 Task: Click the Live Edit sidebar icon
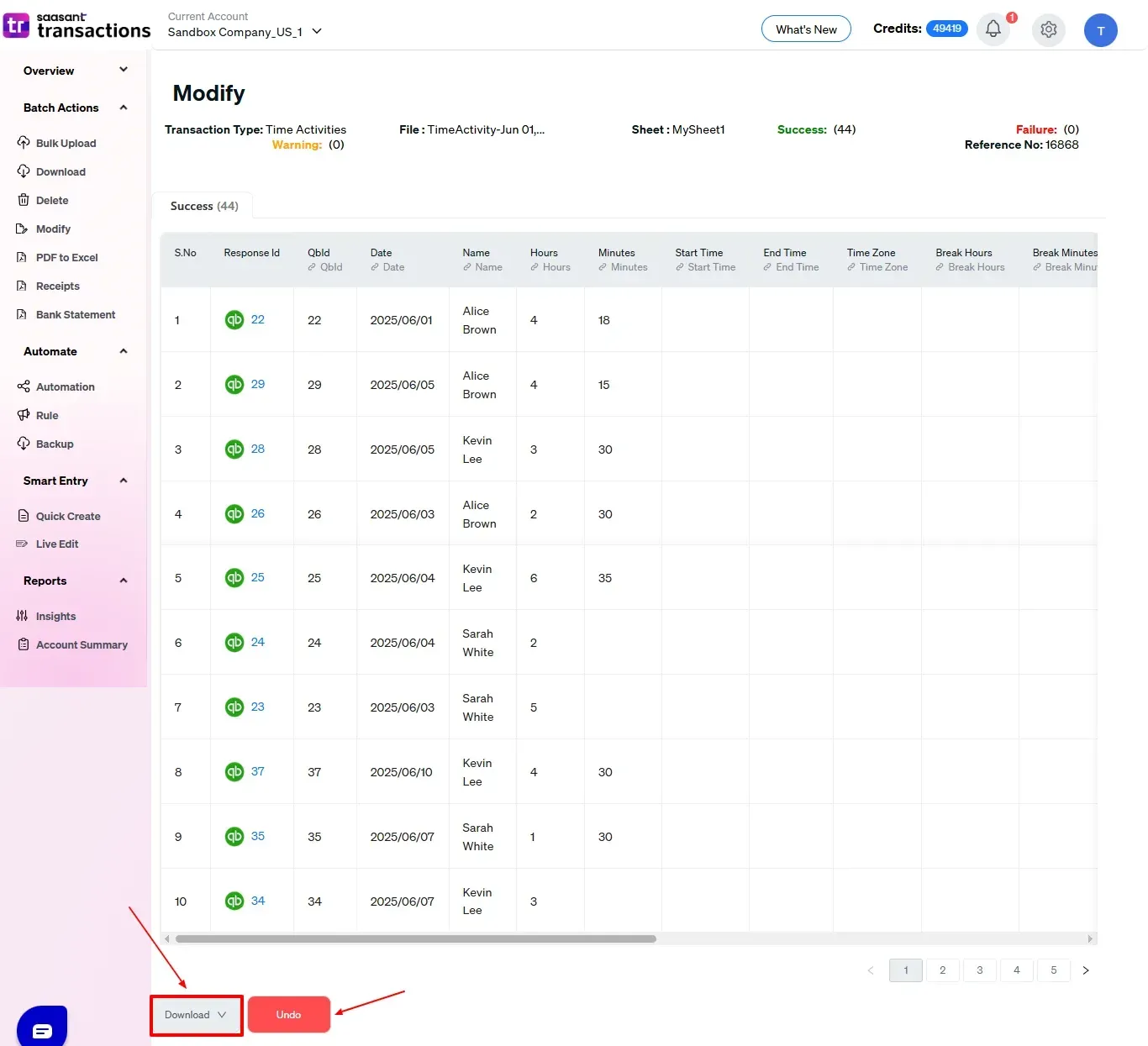point(22,544)
